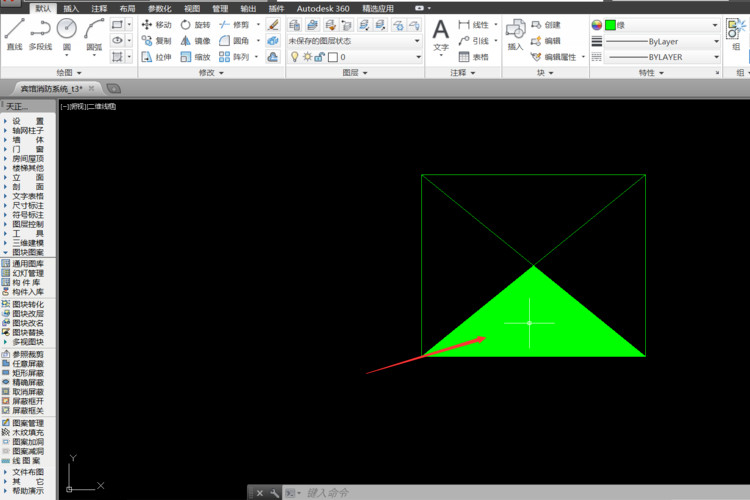Viewport: 750px width, 500px height.
Task: Expand the 修改 panel flyout
Action: coord(211,73)
